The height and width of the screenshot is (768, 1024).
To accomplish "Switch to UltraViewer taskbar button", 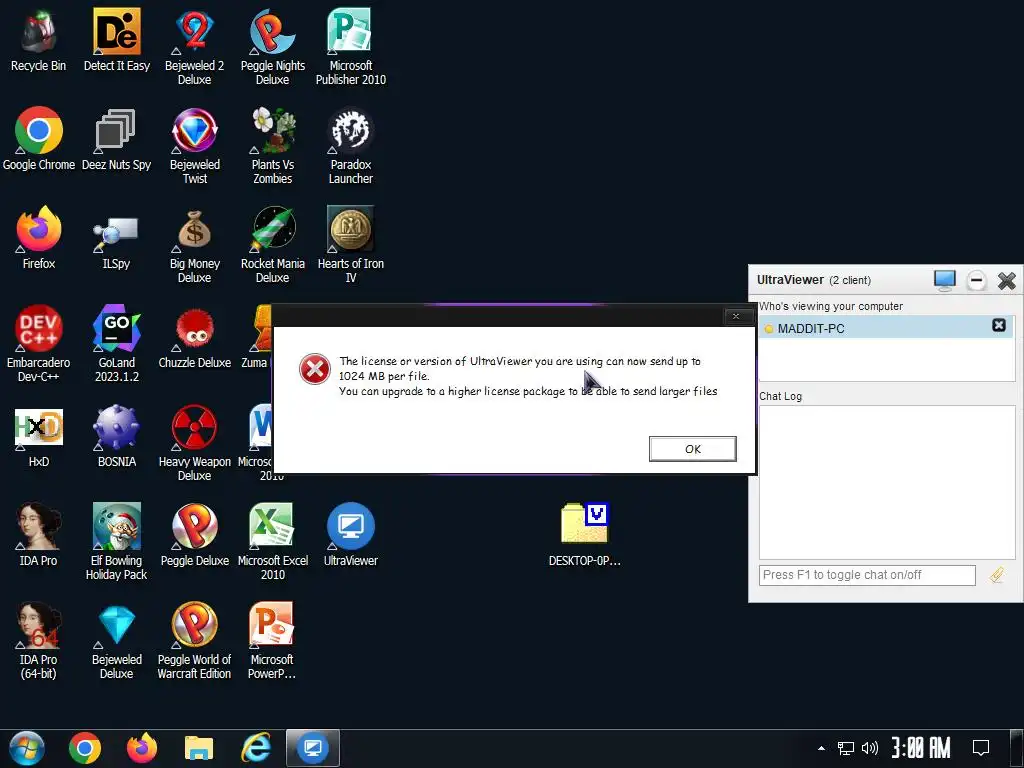I will pos(313,748).
